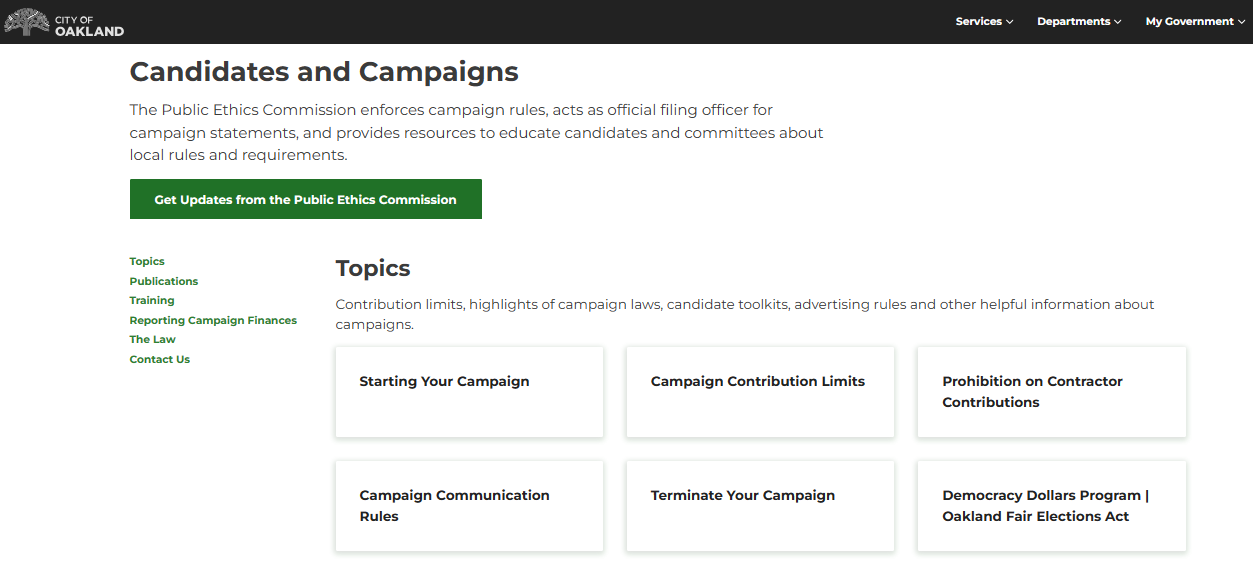
Task: Click The Law sidebar link
Action: tap(153, 339)
